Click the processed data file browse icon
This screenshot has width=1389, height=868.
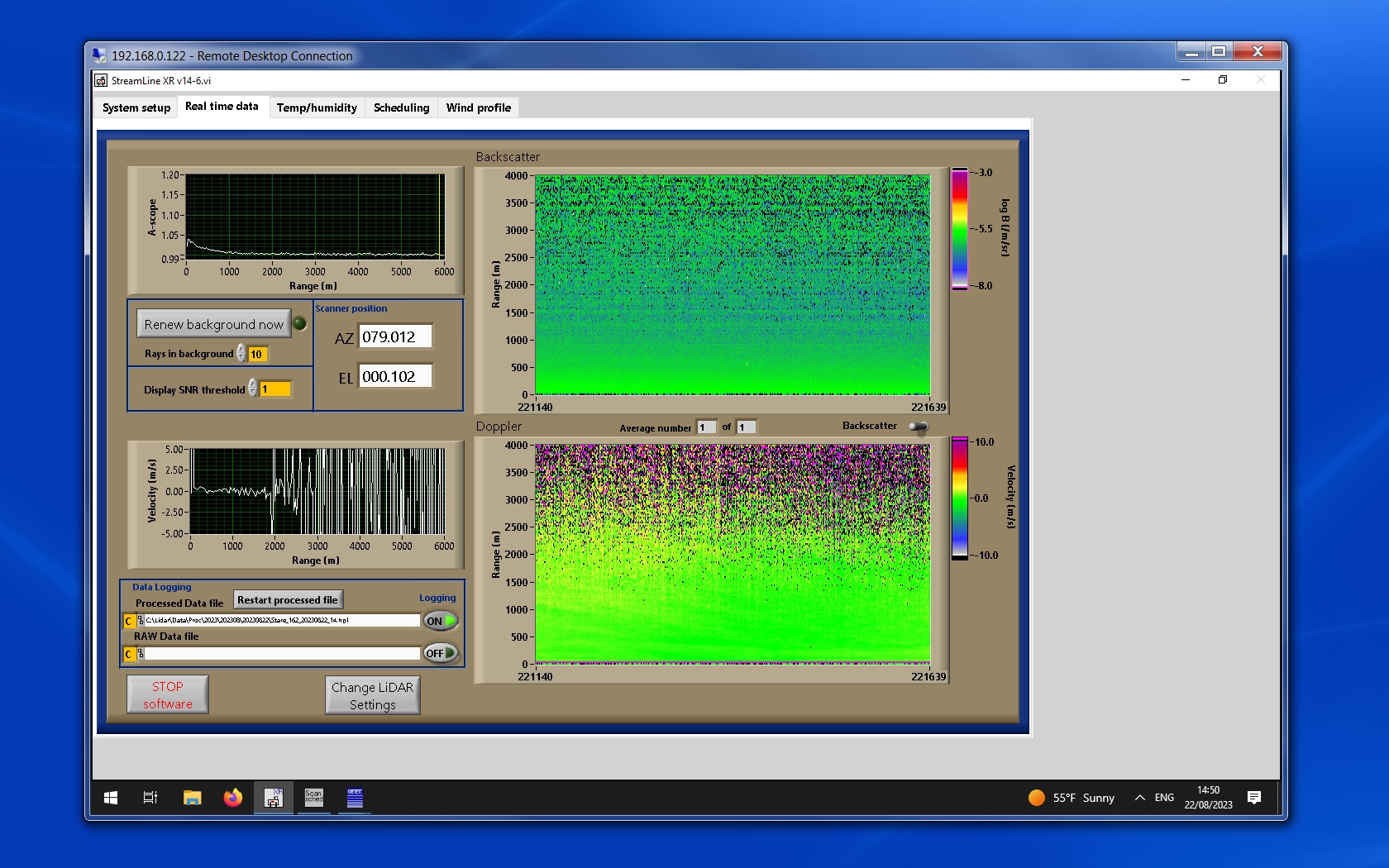point(140,620)
